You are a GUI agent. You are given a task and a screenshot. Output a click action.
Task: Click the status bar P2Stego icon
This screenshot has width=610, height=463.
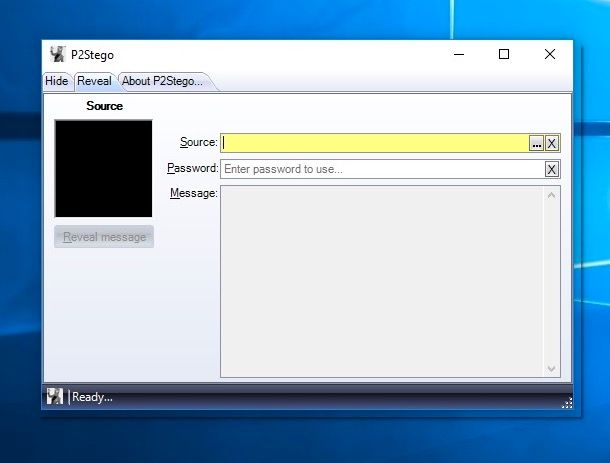(55, 396)
